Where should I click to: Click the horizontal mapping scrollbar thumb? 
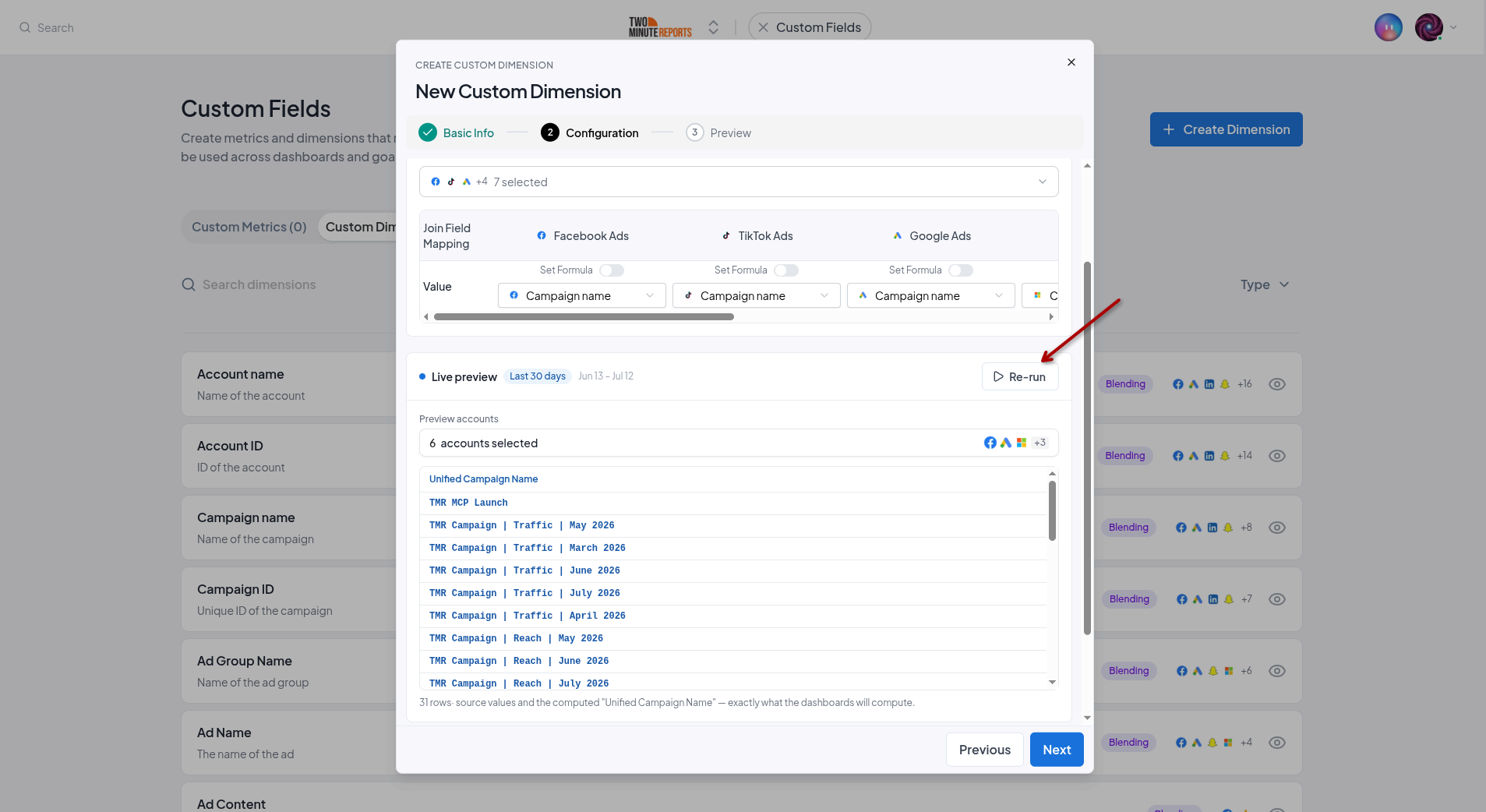click(584, 316)
